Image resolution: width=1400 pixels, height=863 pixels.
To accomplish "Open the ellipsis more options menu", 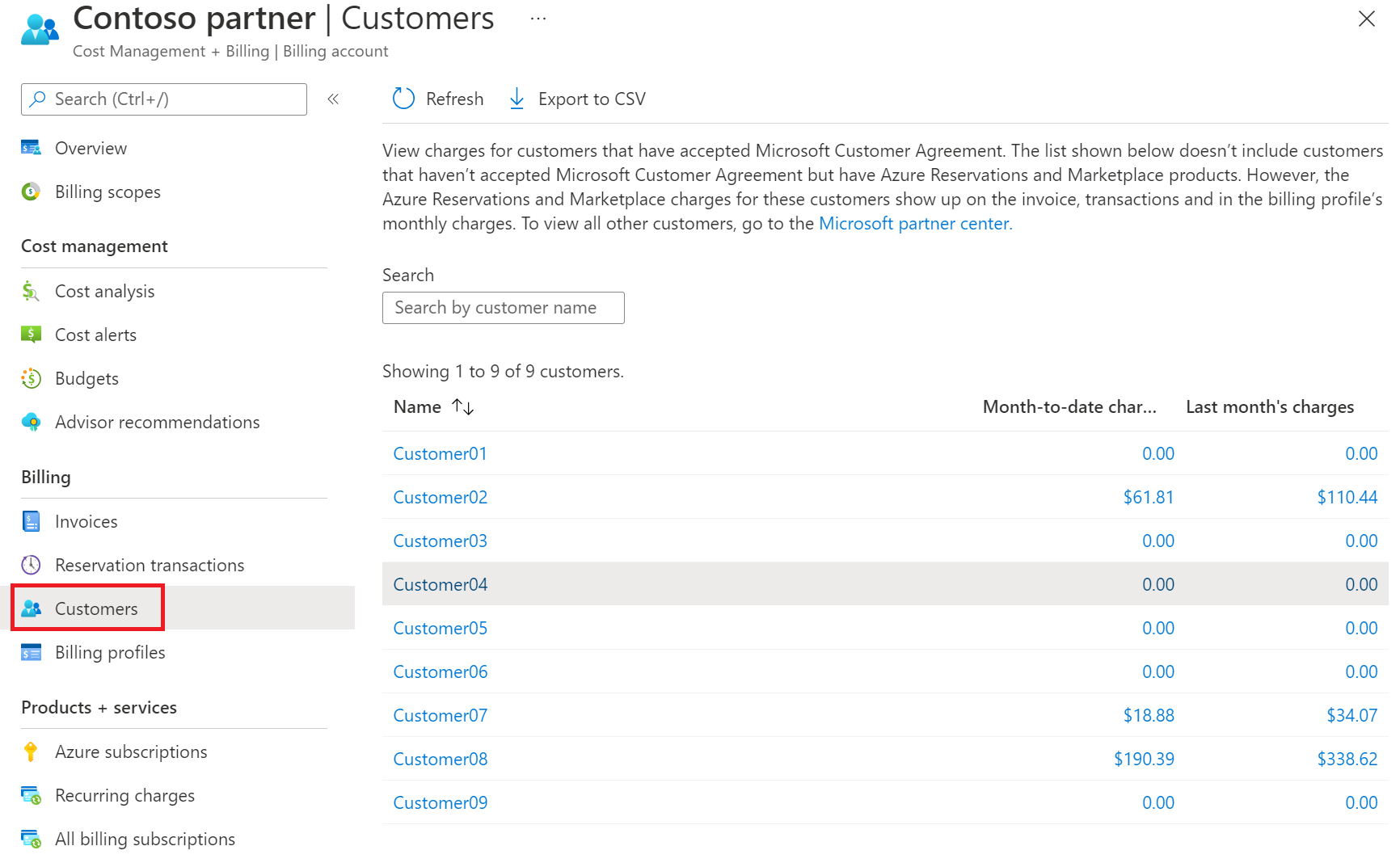I will (x=538, y=18).
